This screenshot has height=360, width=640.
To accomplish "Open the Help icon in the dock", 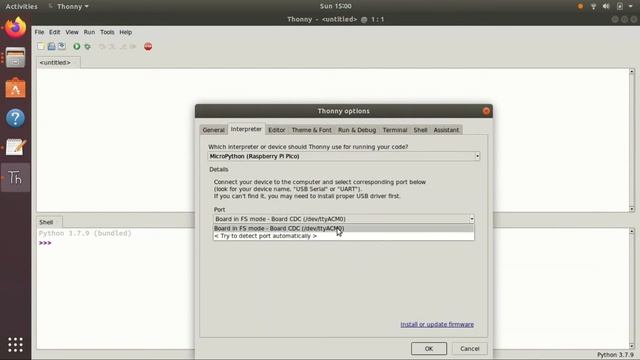I will click(x=16, y=118).
